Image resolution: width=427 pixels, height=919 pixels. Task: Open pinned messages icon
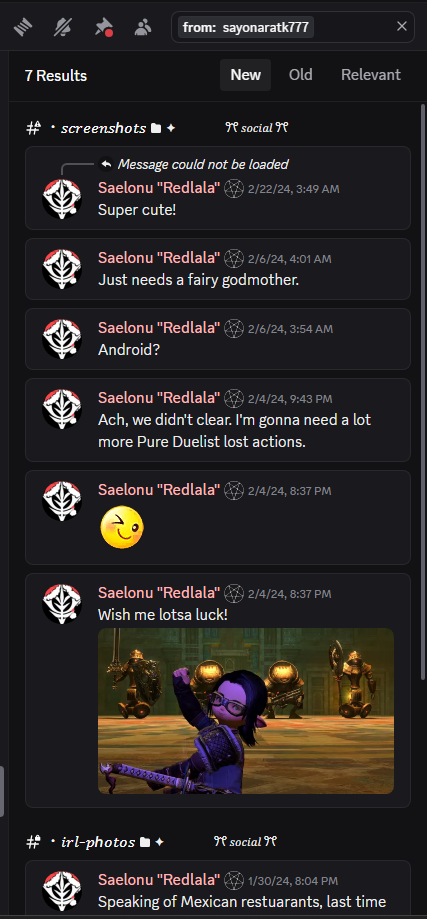[103, 28]
